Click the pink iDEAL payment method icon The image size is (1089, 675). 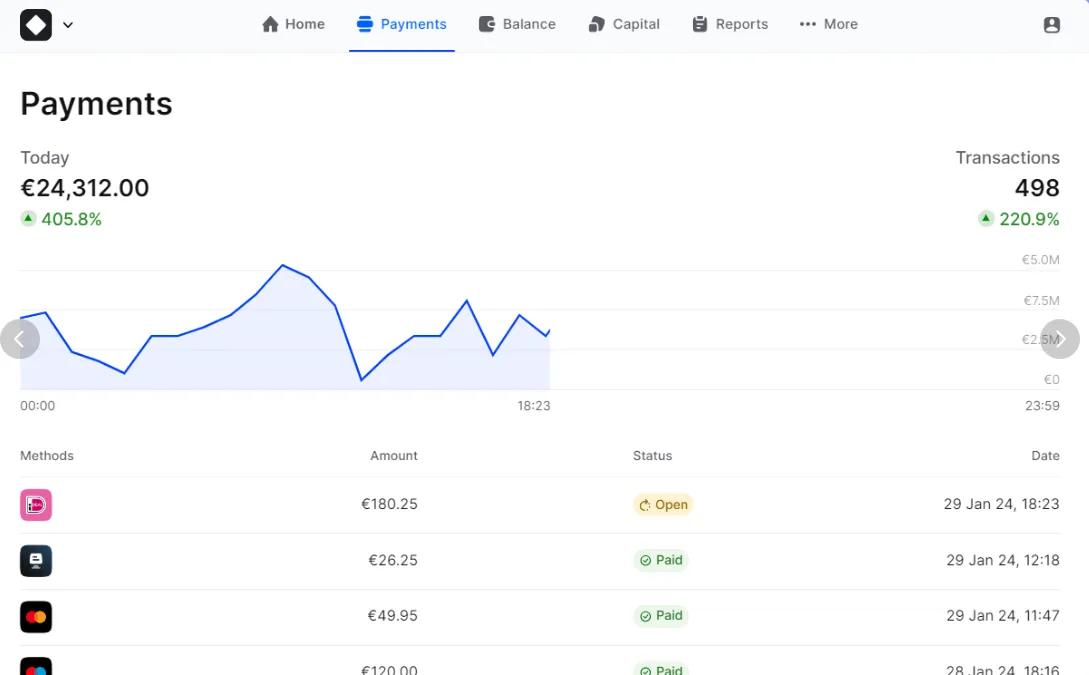point(36,505)
